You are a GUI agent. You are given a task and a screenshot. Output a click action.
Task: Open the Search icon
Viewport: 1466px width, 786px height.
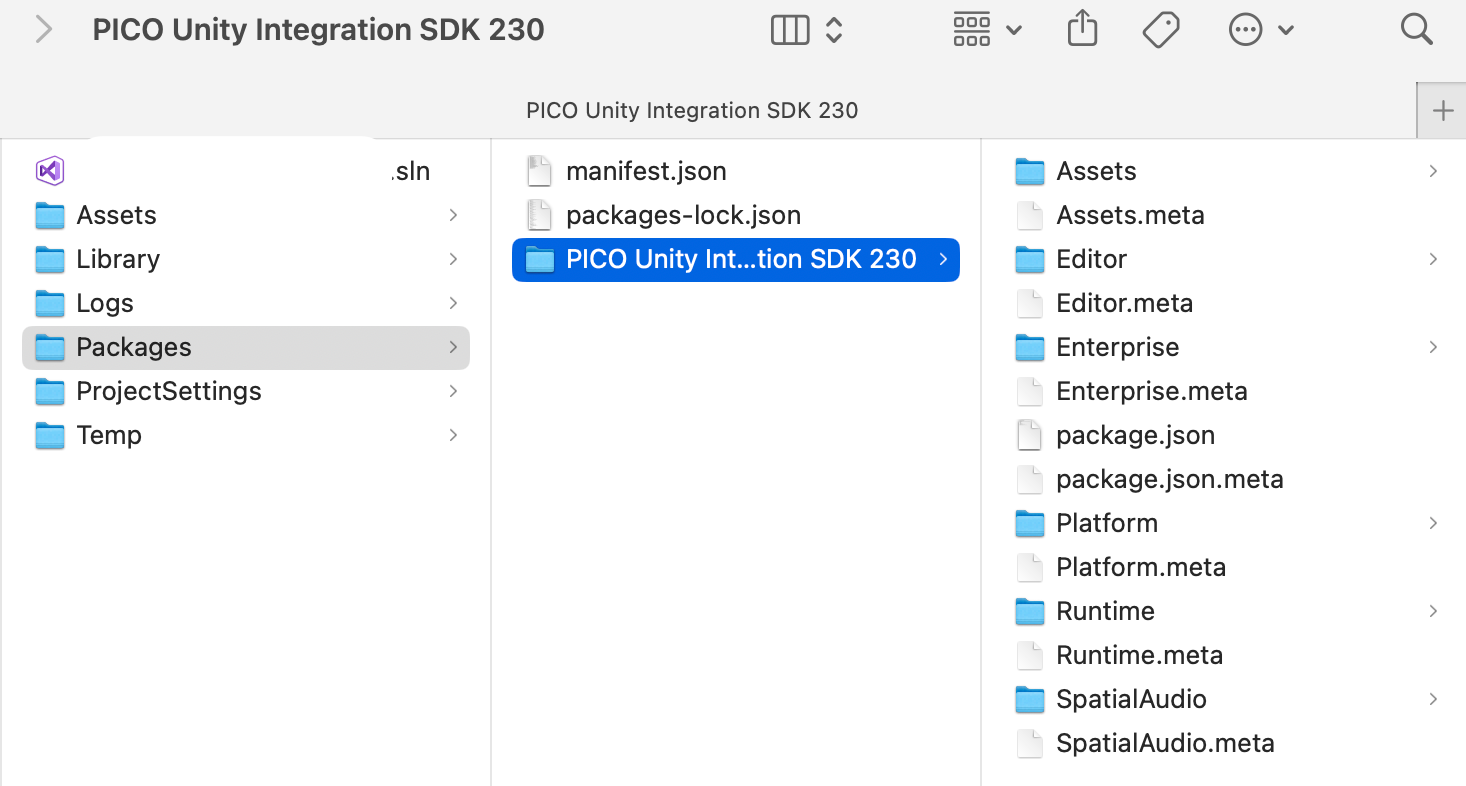pos(1417,29)
